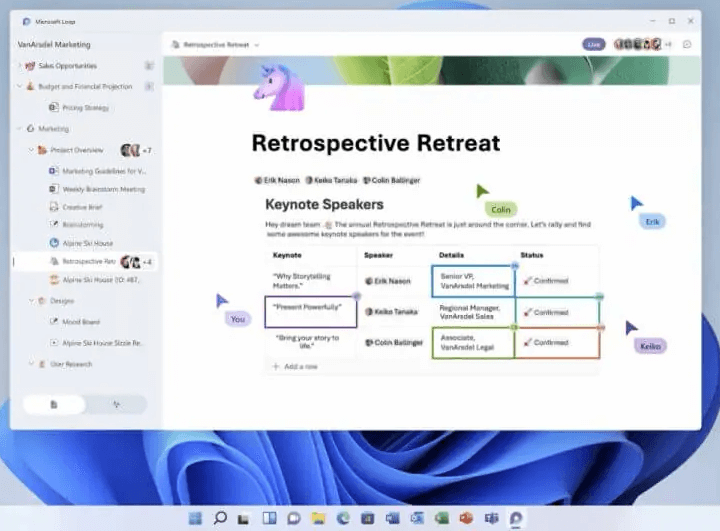Collapse the Budget and Financial Projection node

19,86
